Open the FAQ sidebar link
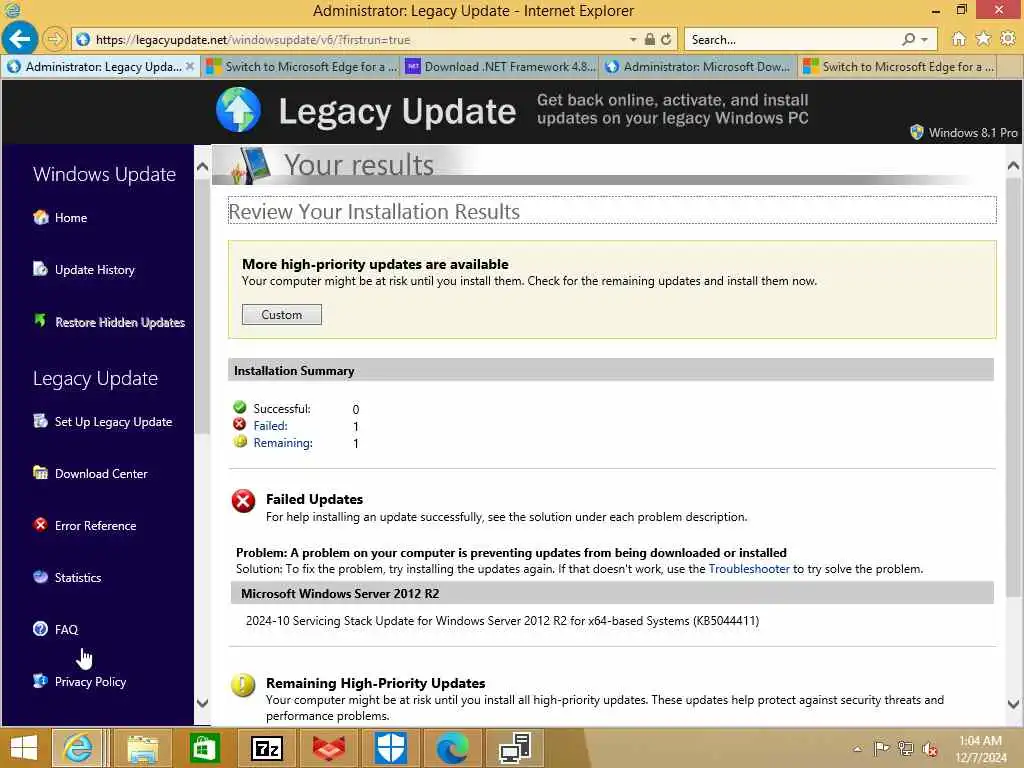 66,630
